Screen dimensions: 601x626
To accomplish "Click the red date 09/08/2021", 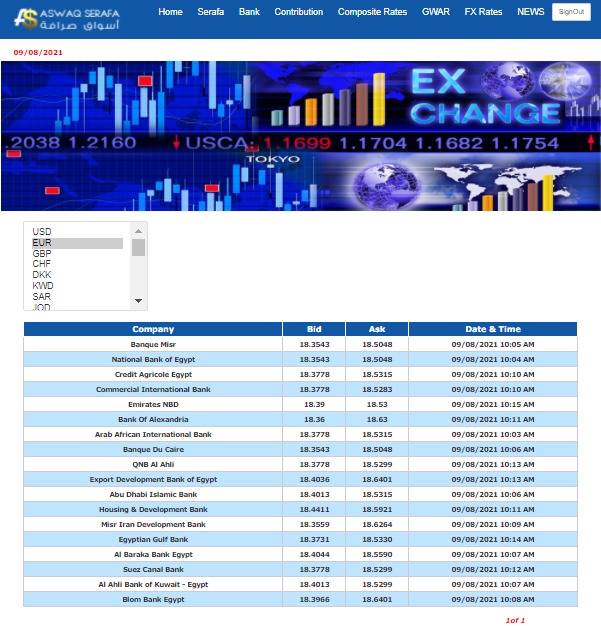I will point(38,52).
